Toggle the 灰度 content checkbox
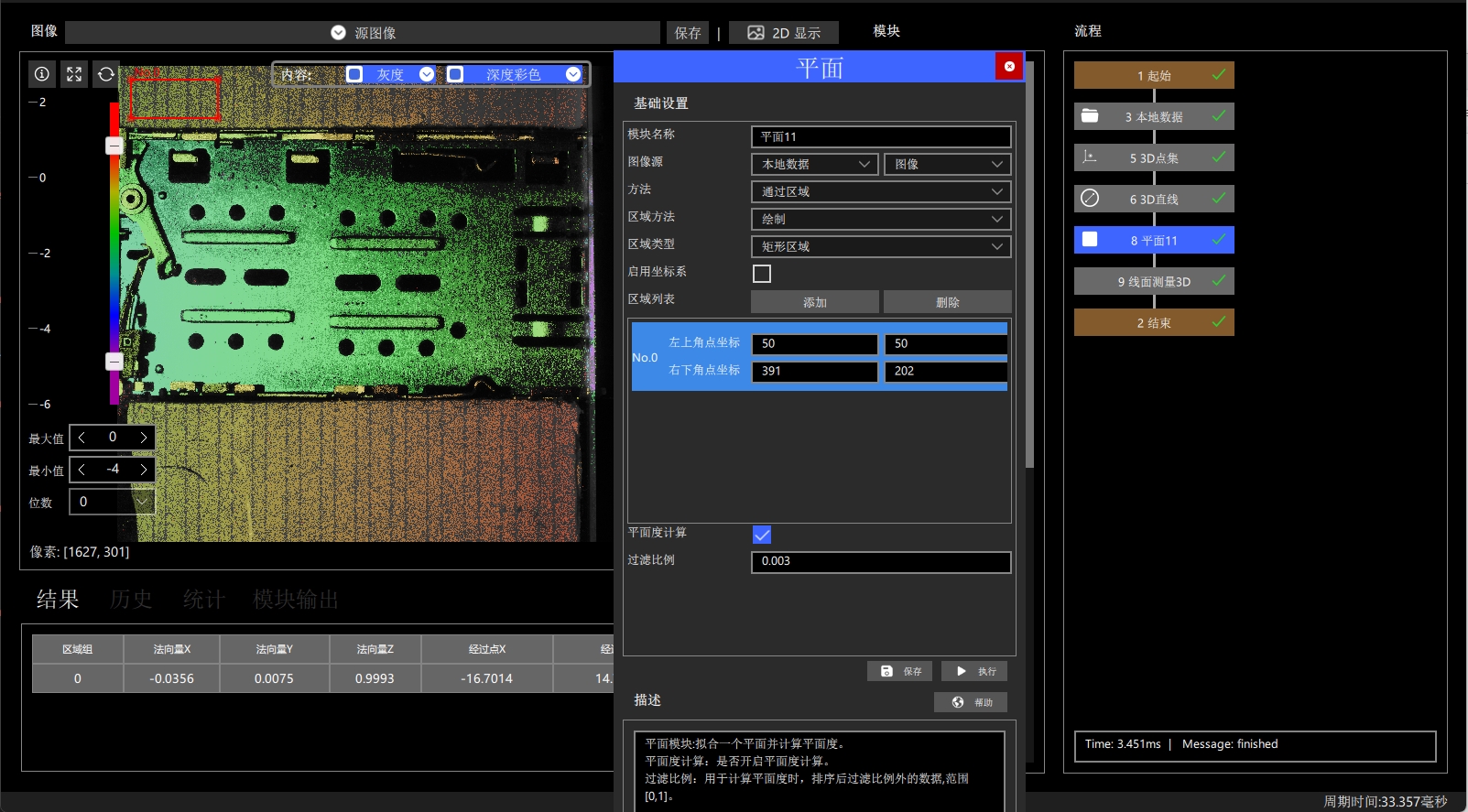Screen dimensions: 1468x812 pyautogui.click(x=354, y=74)
